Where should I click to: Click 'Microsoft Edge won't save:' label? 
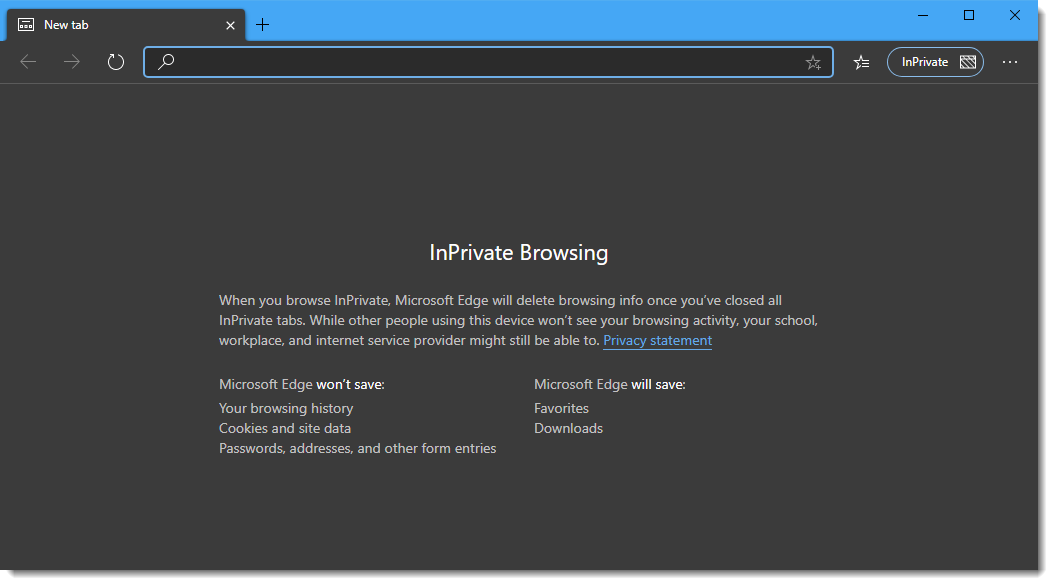tap(302, 385)
